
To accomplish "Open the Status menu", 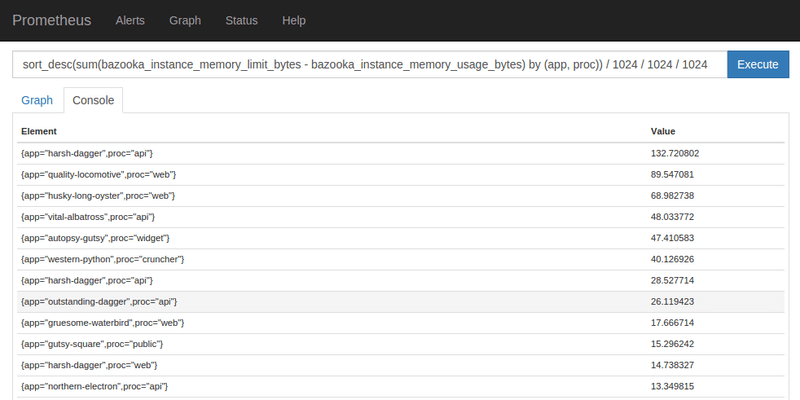I will [241, 20].
